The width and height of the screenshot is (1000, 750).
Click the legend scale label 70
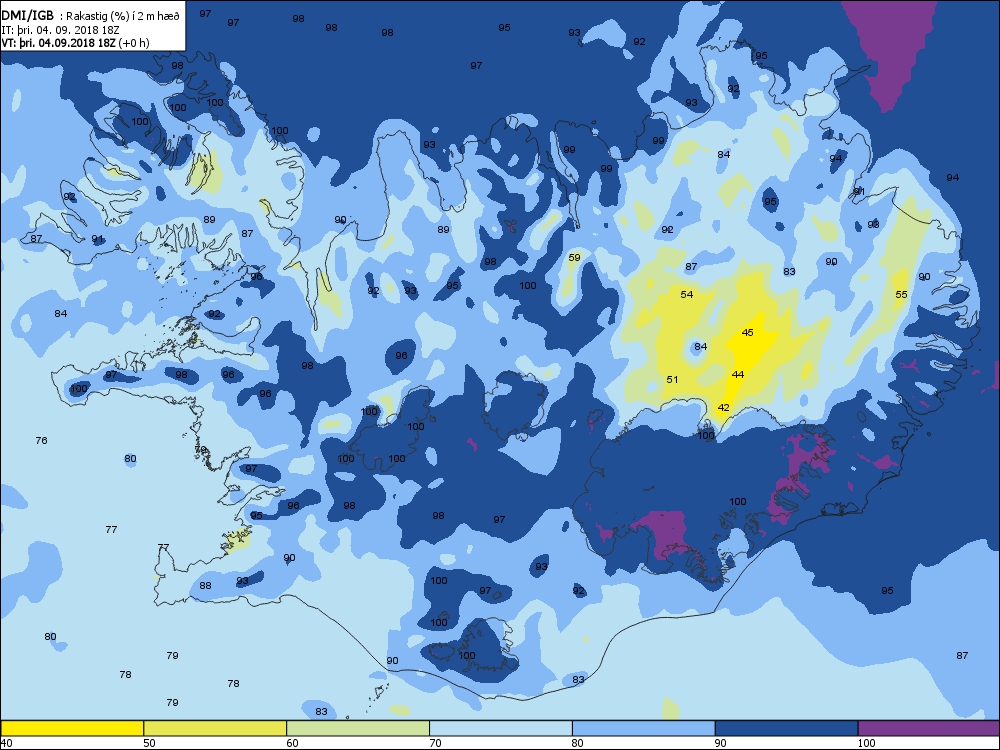point(436,743)
